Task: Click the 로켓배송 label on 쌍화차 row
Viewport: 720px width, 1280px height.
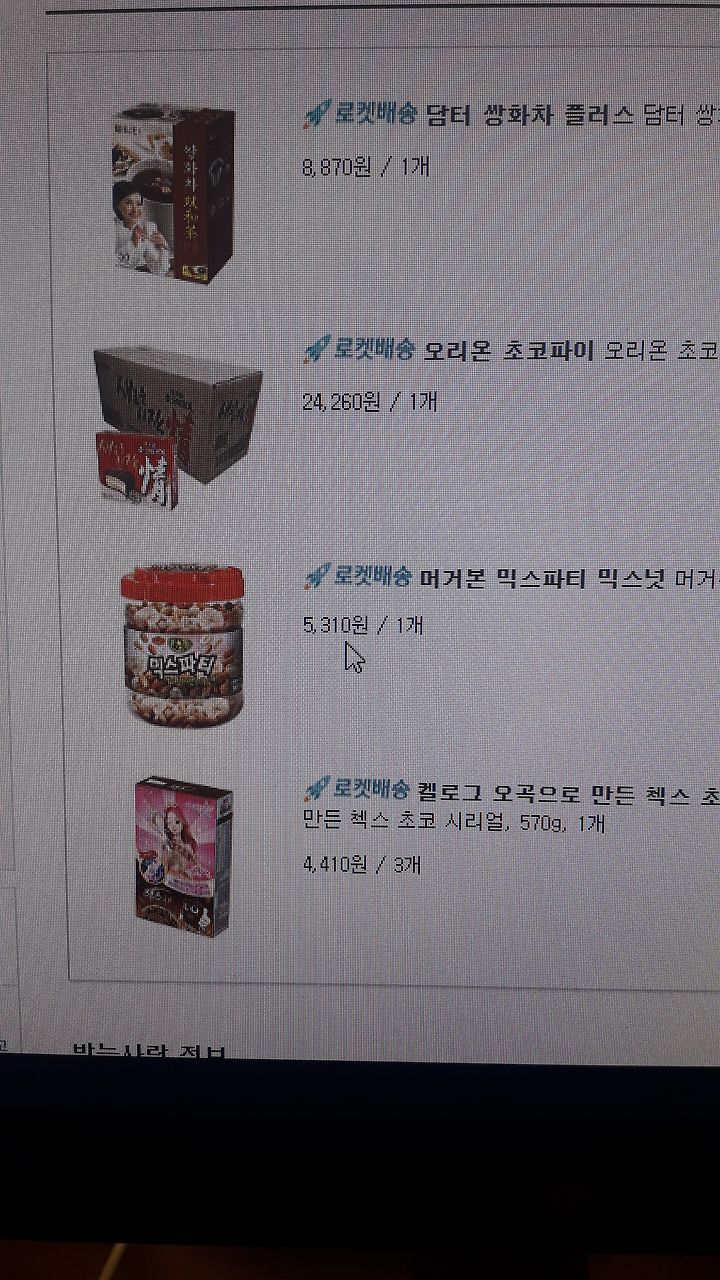Action: pos(375,114)
